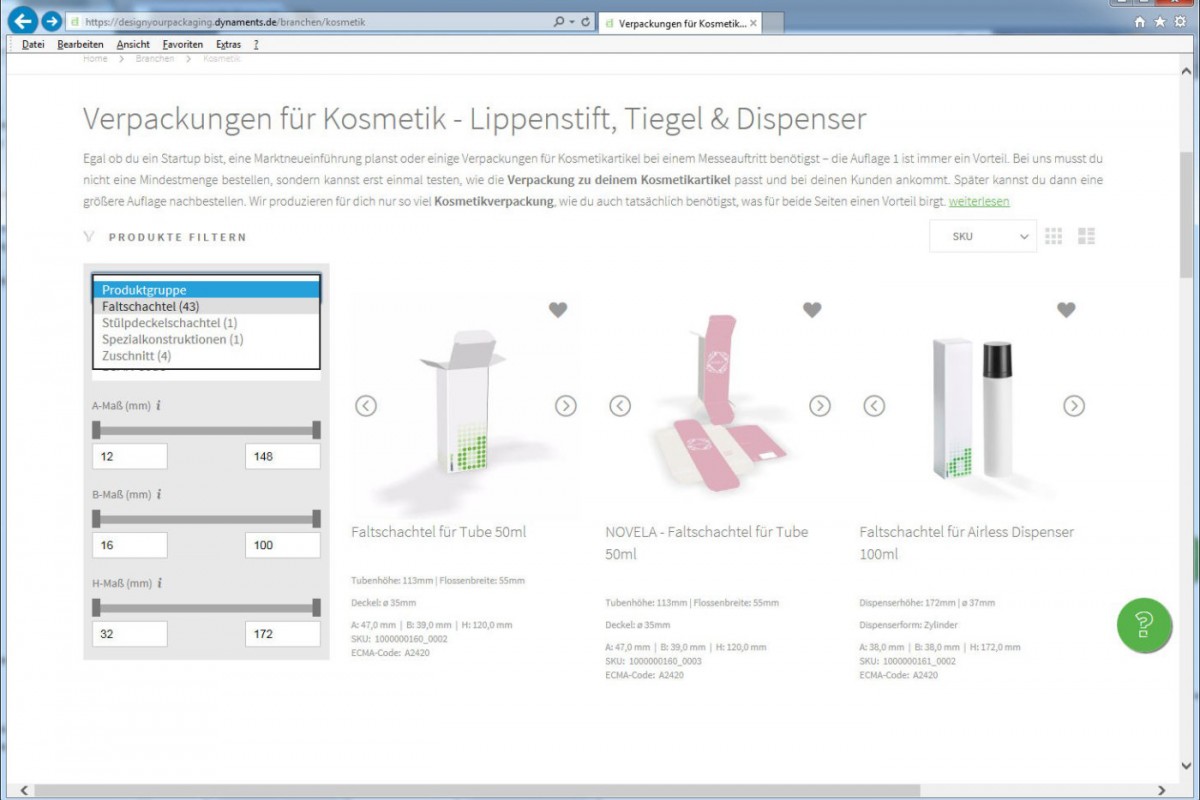Image resolution: width=1200 pixels, height=800 pixels.
Task: Open the Extras menu
Action: (228, 45)
